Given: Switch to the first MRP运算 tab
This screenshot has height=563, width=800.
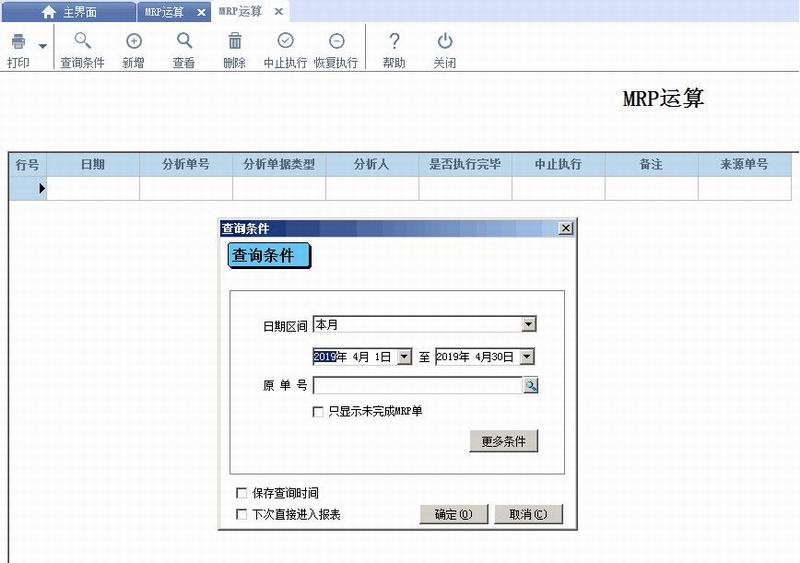Looking at the screenshot, I should [165, 12].
